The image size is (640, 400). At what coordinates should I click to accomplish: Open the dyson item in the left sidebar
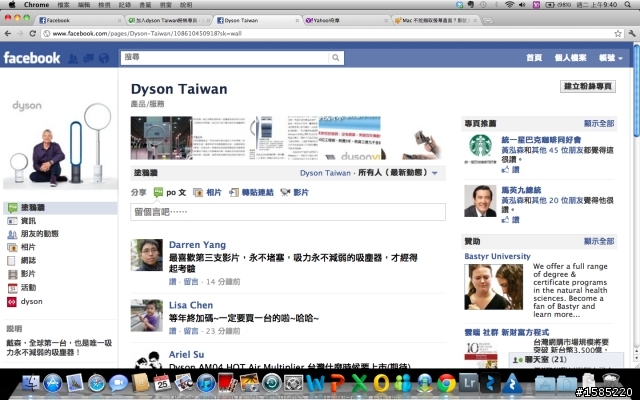click(31, 302)
